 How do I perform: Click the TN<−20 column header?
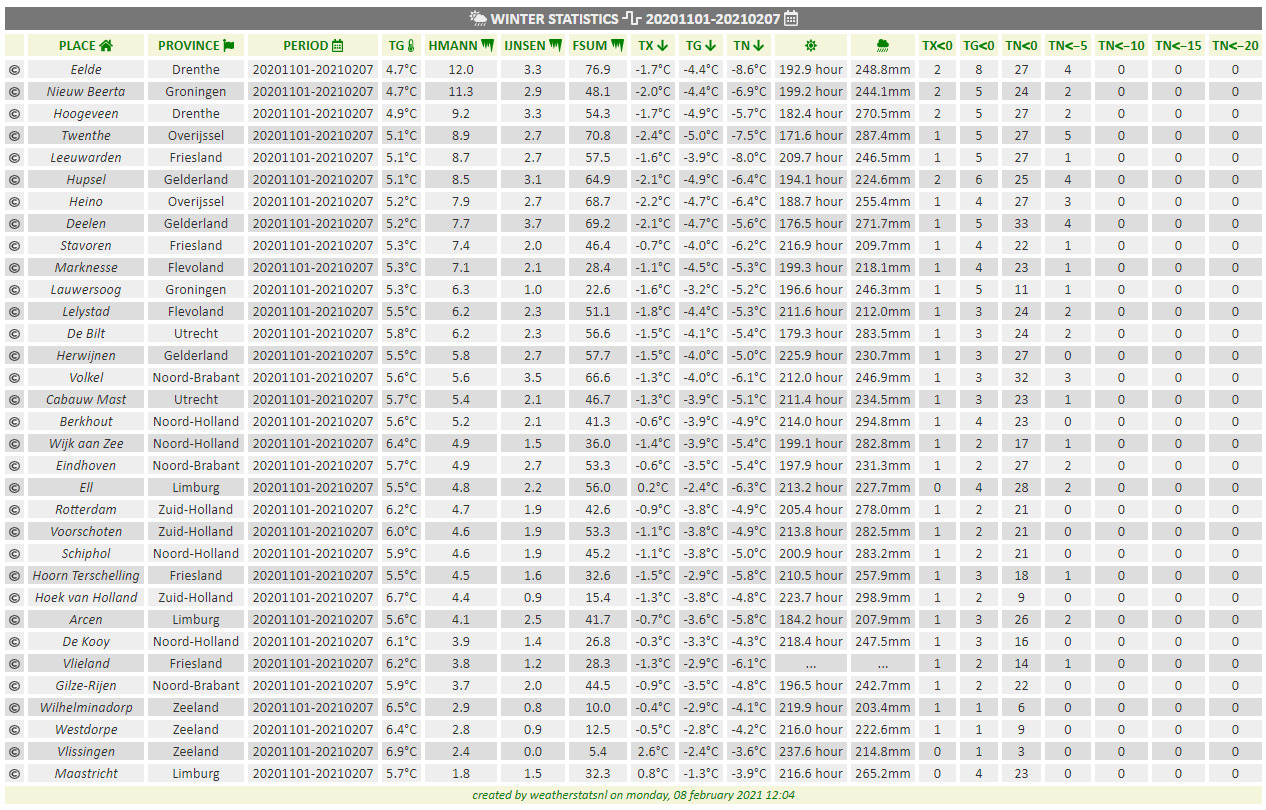click(x=1235, y=45)
